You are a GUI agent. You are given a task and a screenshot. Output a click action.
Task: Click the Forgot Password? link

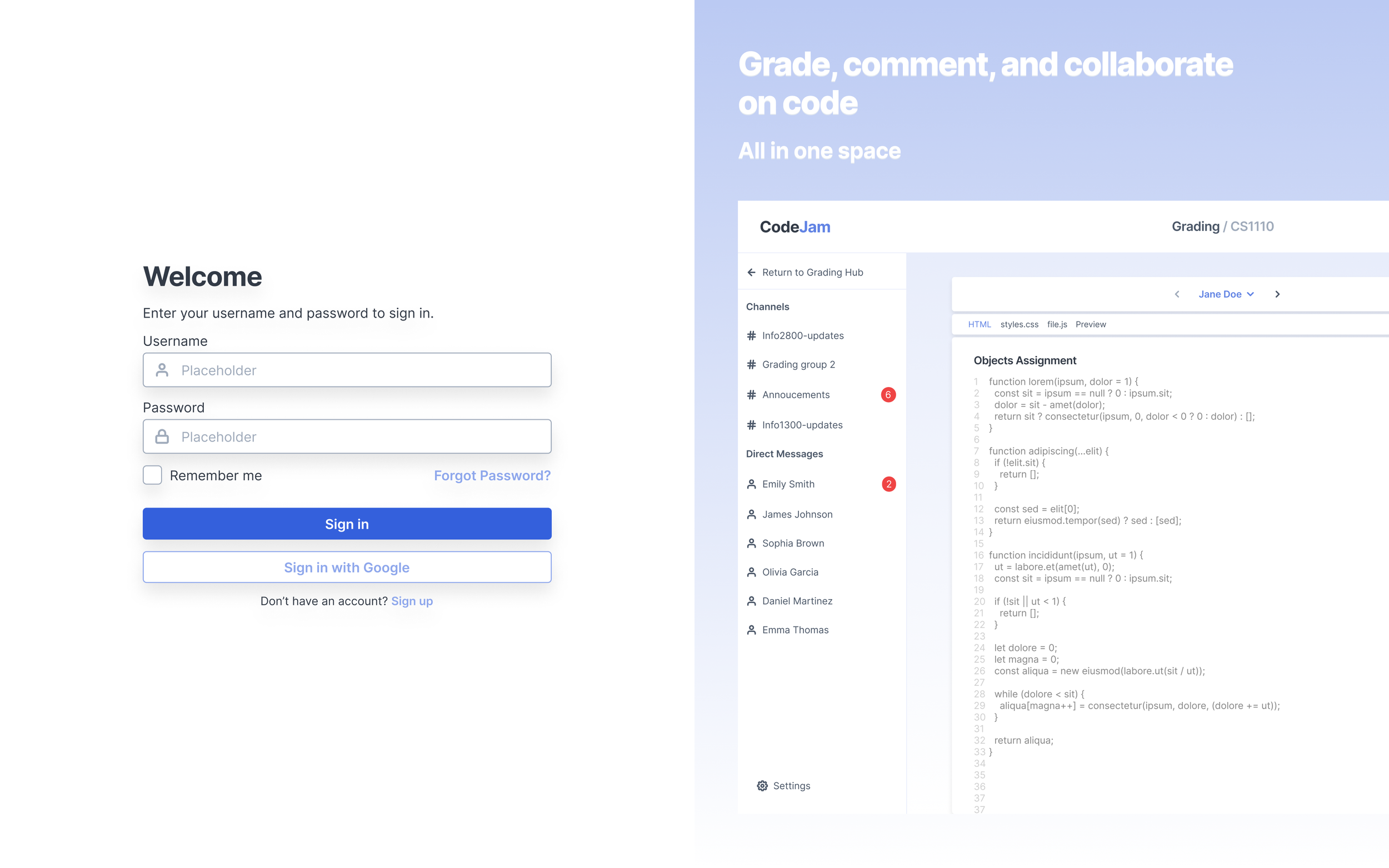pyautogui.click(x=492, y=475)
